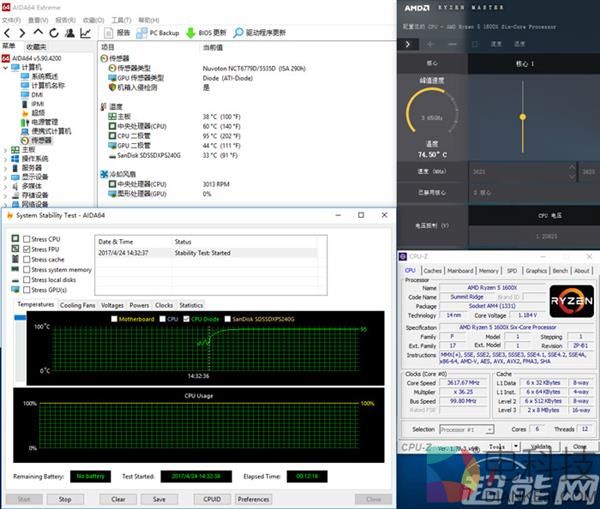600x509 pixels.
Task: Open stability test Preferences
Action: [x=253, y=499]
